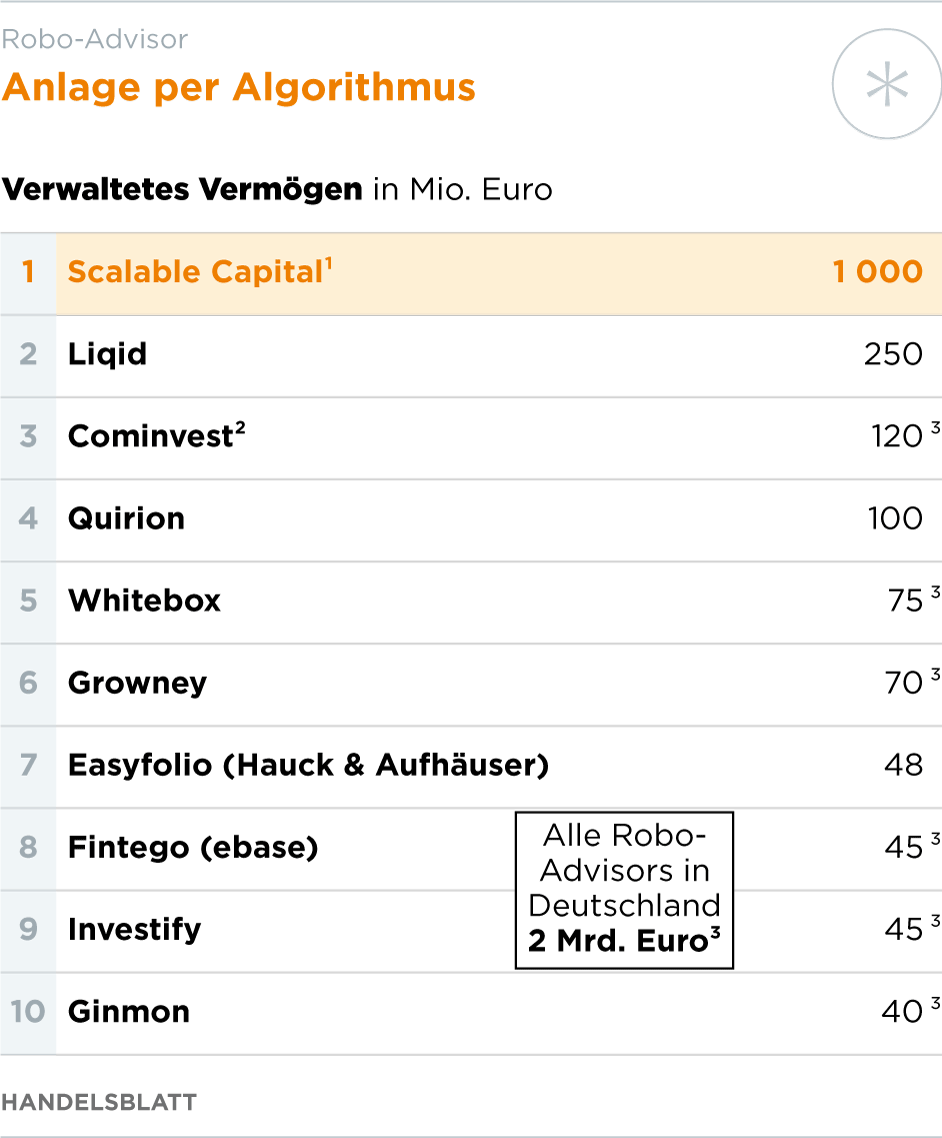Click the Alle Robo-Advisors in Deutschland box
The height and width of the screenshot is (1138, 942).
pos(624,889)
